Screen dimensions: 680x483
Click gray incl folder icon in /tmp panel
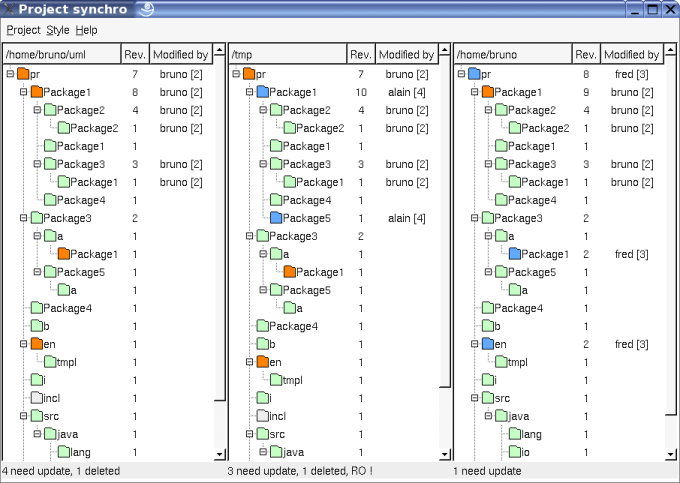click(x=262, y=416)
